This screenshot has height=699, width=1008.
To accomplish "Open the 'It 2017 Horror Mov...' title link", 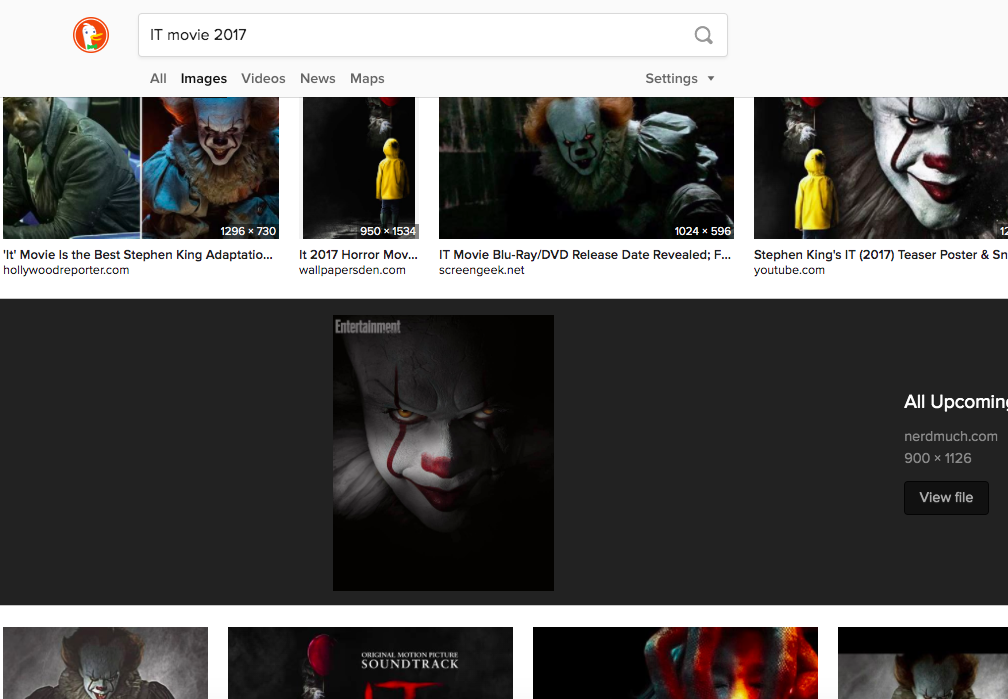I will click(x=358, y=255).
